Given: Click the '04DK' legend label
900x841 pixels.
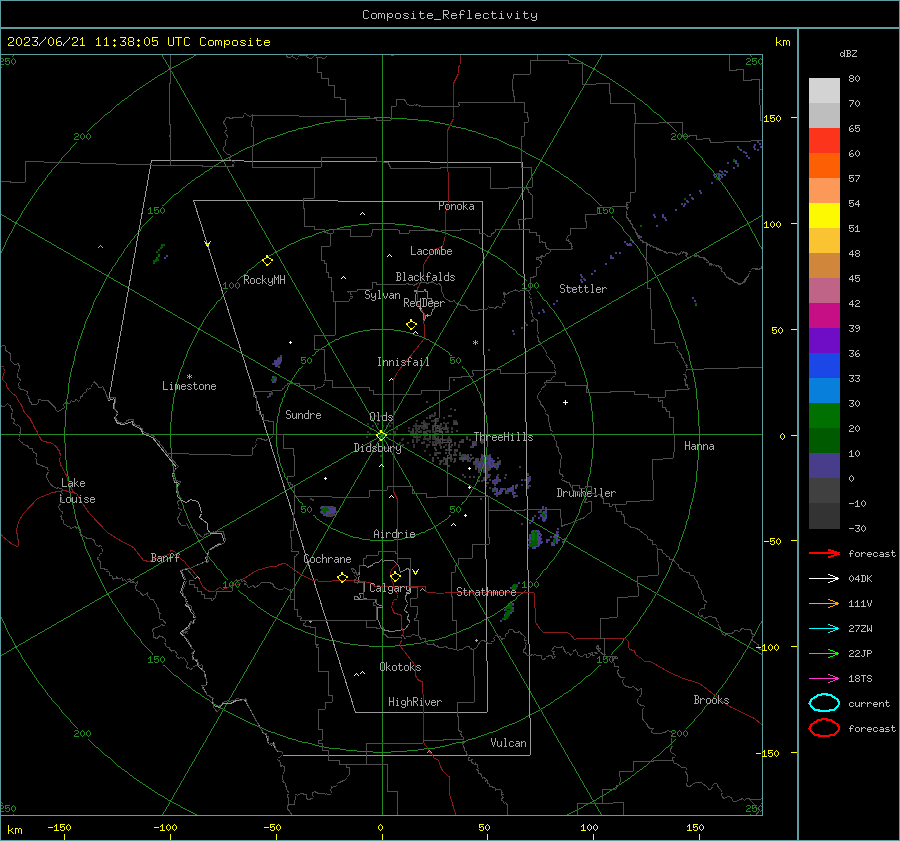Looking at the screenshot, I should point(860,579).
